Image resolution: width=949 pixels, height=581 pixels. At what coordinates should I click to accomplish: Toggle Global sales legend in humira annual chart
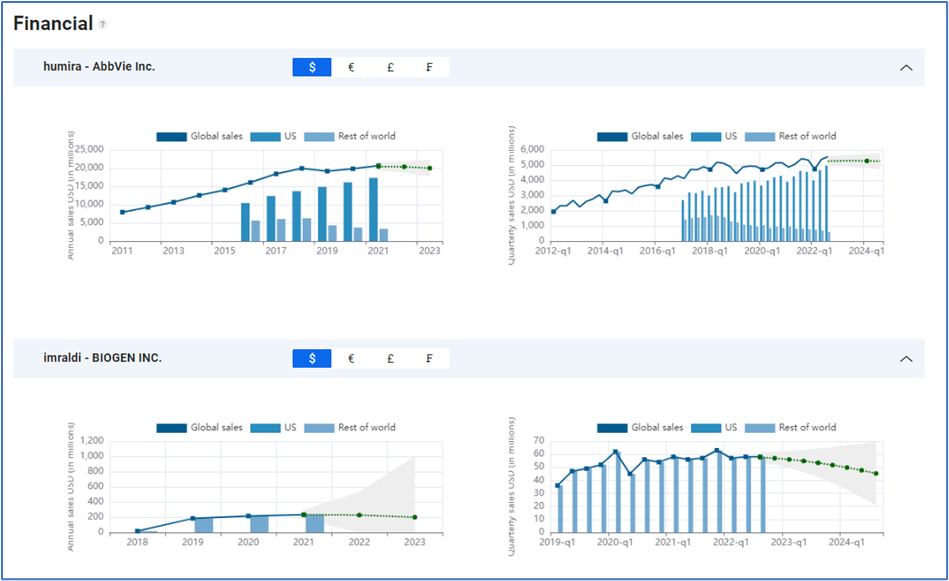click(199, 136)
